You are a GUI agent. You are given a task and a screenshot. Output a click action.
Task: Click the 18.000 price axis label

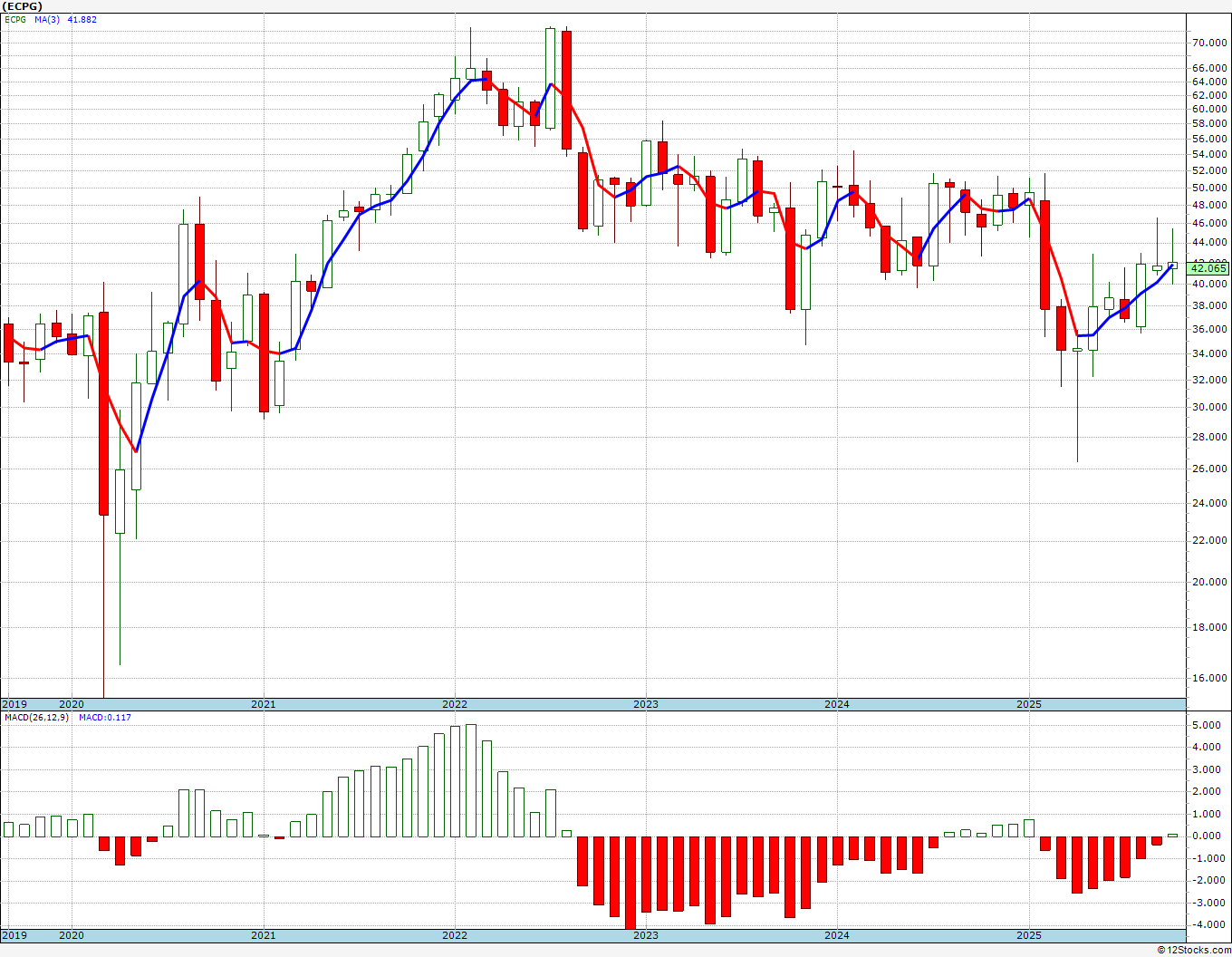click(1209, 627)
